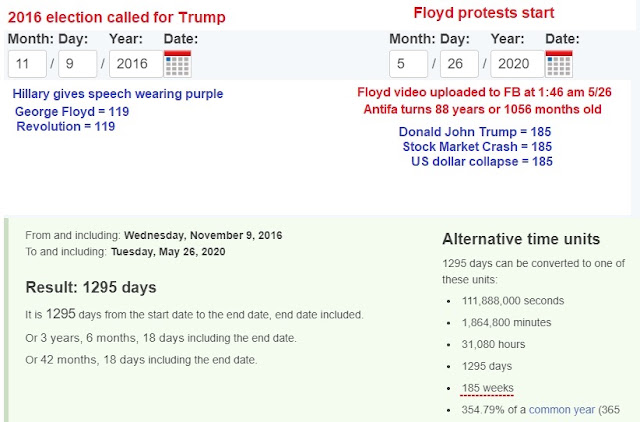Select the start Year field showing 2016
Image resolution: width=640 pixels, height=422 pixels.
click(136, 64)
